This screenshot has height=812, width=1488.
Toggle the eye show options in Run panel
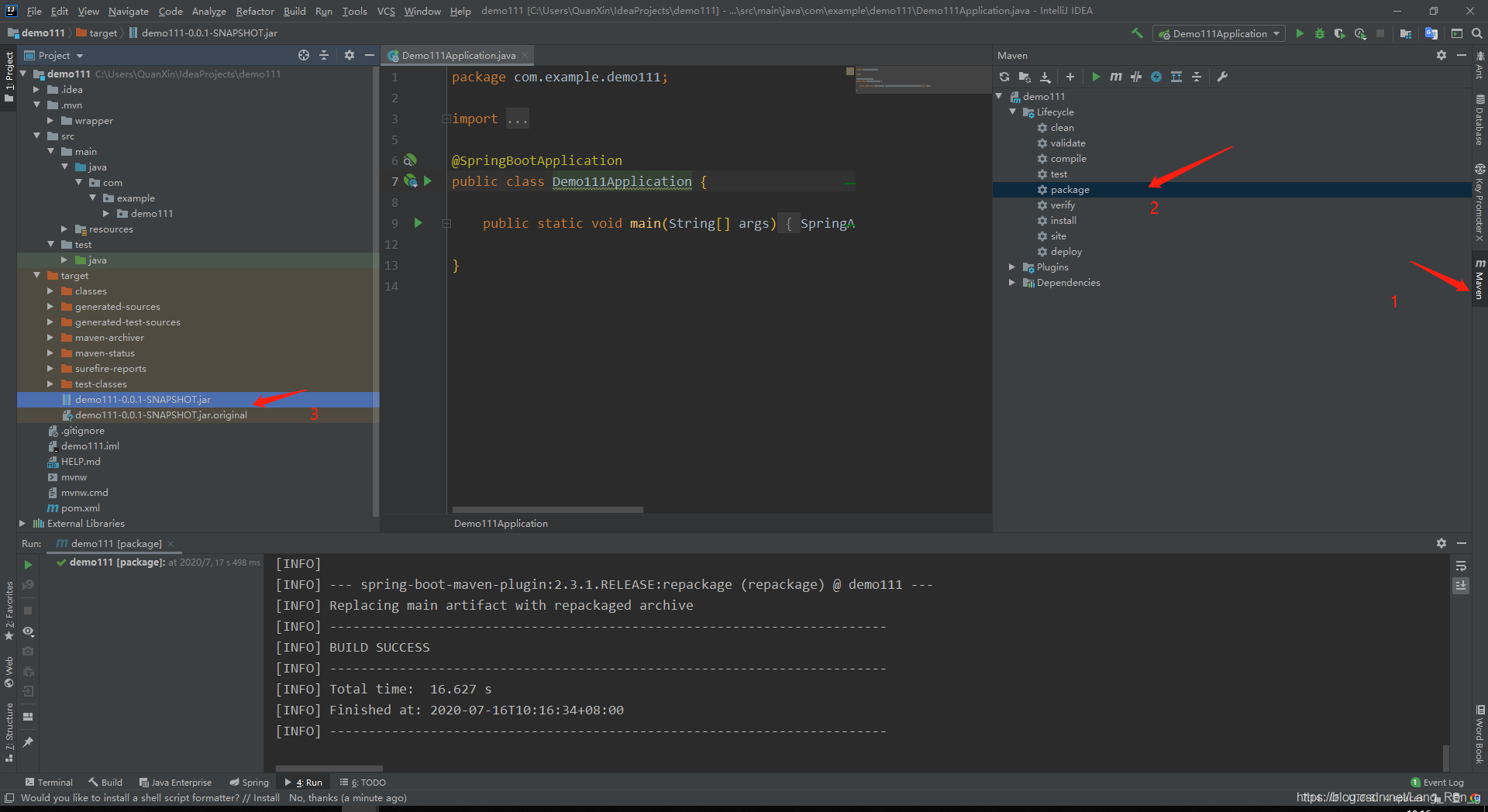(28, 631)
